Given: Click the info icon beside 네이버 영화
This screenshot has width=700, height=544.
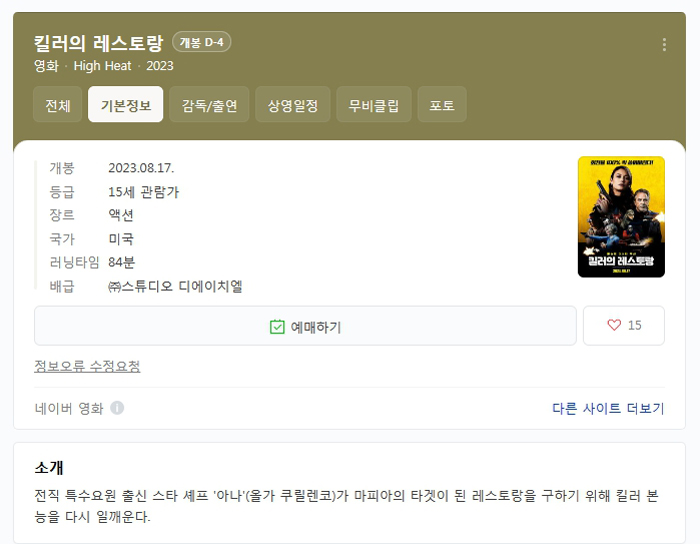Looking at the screenshot, I should tap(117, 408).
